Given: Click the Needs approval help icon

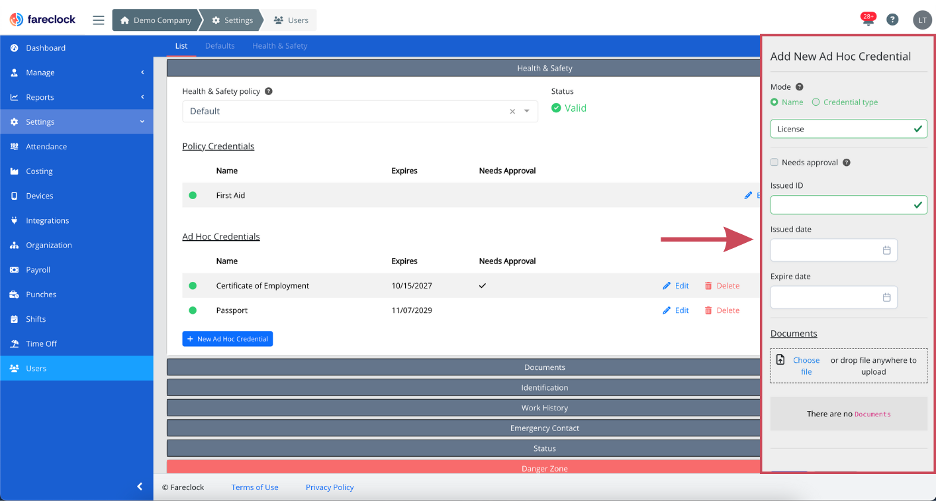Looking at the screenshot, I should point(846,162).
